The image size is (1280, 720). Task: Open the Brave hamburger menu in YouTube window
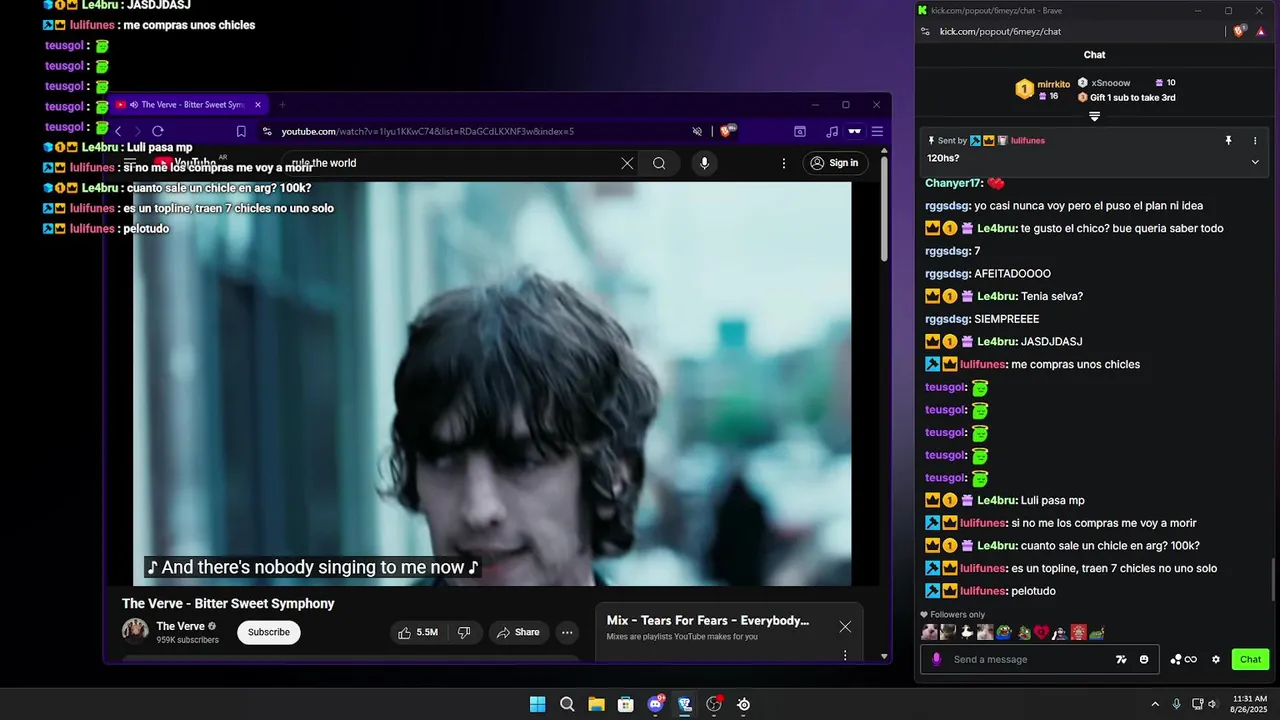point(877,131)
